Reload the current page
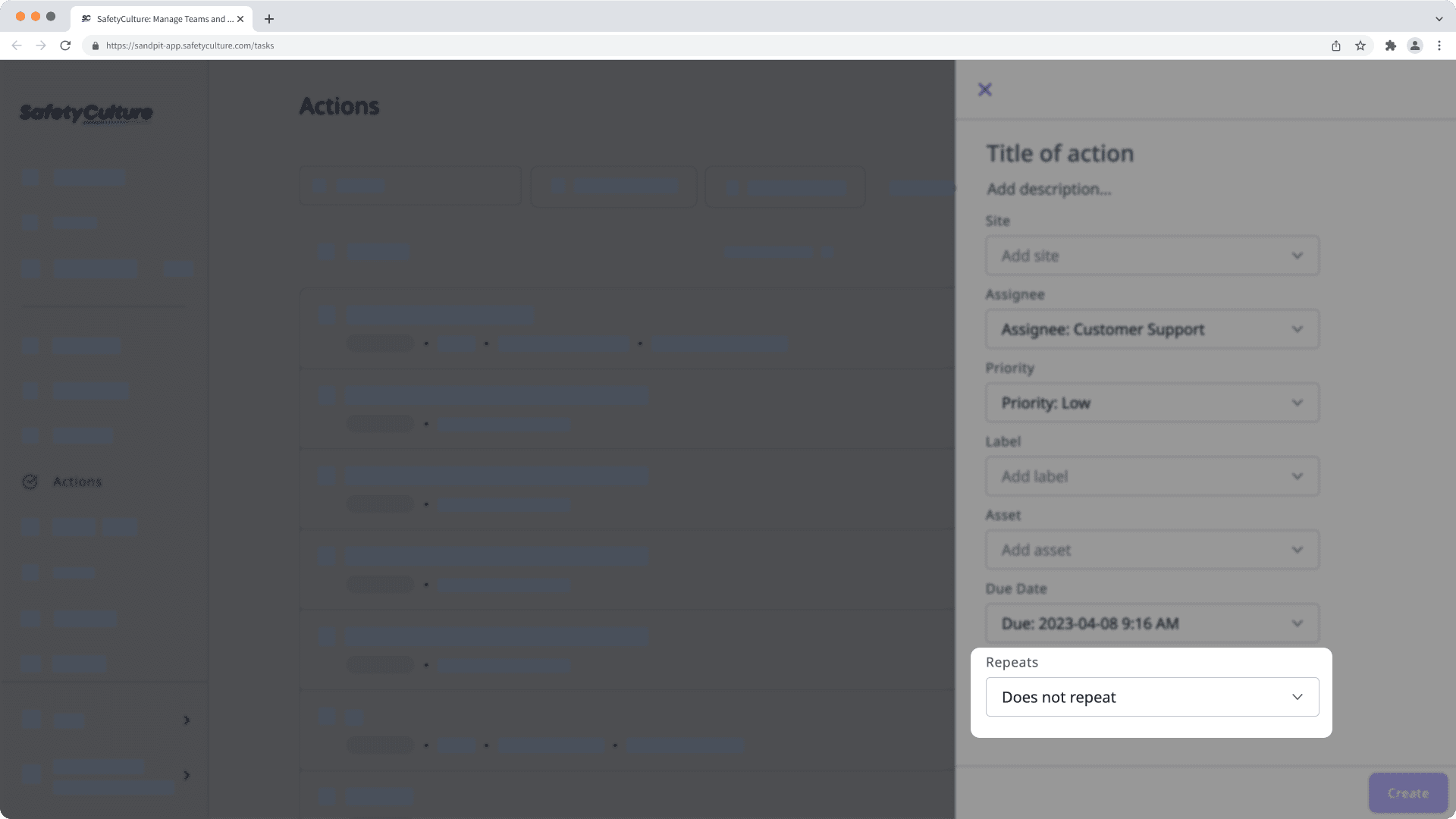The width and height of the screenshot is (1456, 819). (x=66, y=45)
